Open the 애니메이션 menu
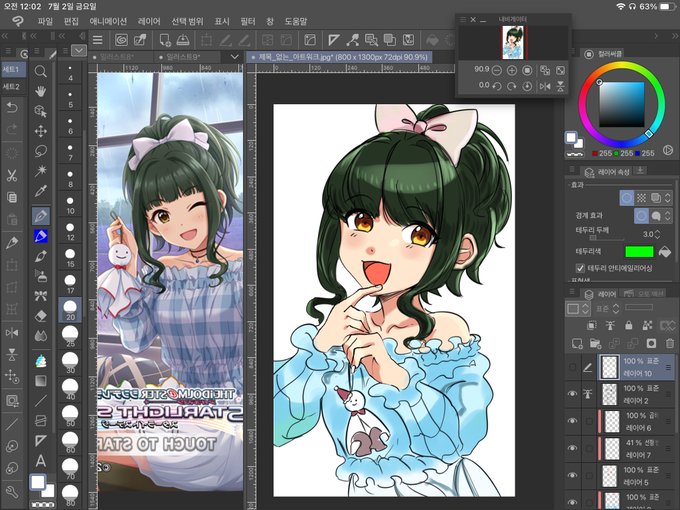680x510 pixels. (x=108, y=21)
